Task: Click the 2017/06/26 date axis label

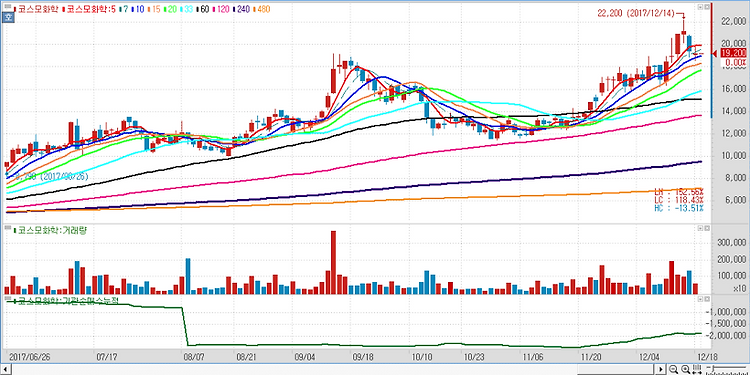Action: click(29, 357)
